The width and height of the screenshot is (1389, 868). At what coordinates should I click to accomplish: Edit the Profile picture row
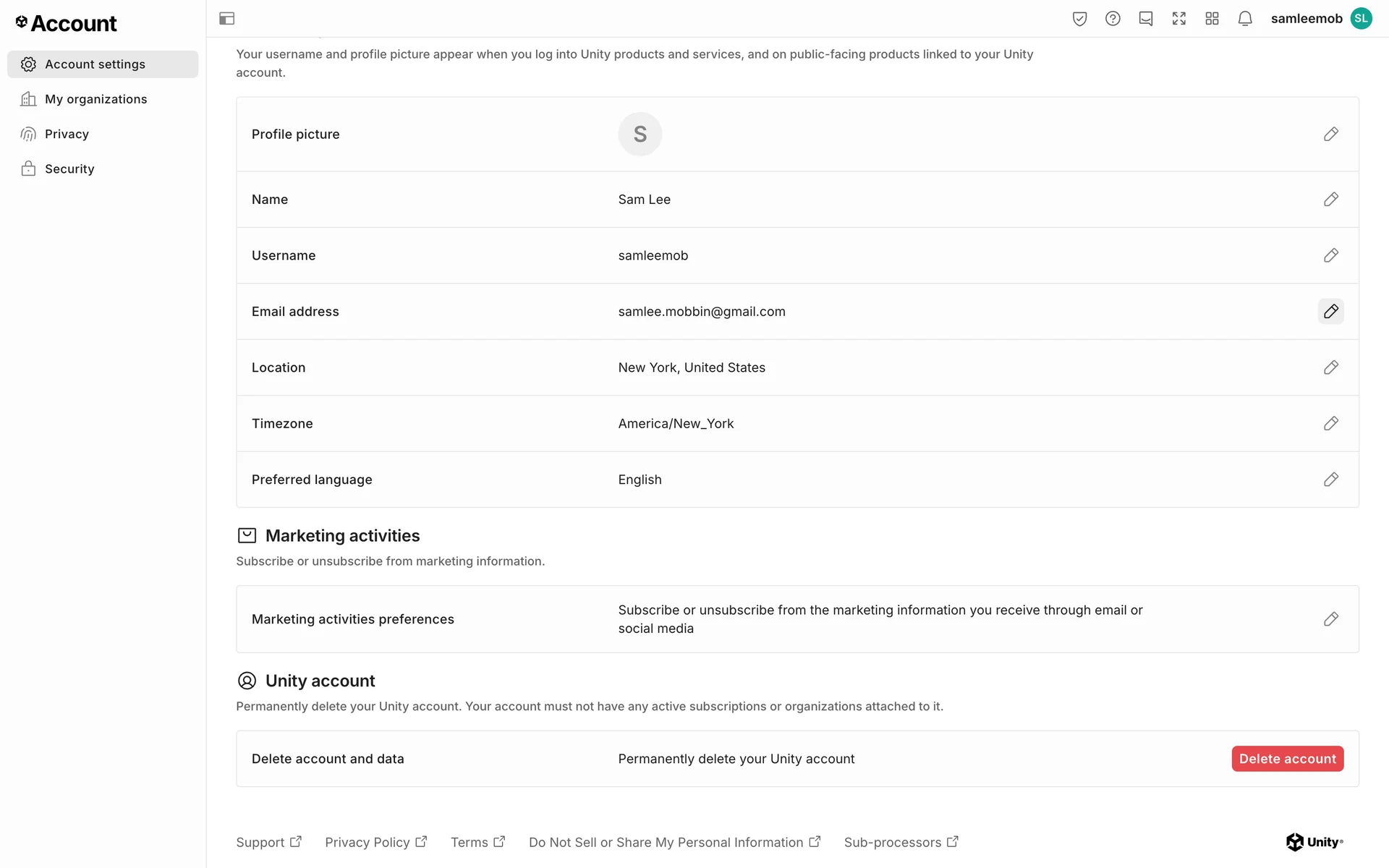click(1330, 135)
